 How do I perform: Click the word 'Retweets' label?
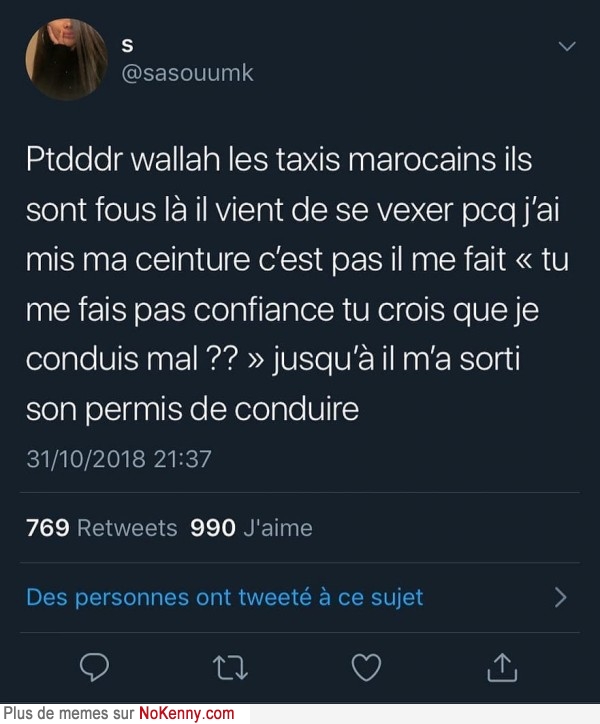coord(127,528)
